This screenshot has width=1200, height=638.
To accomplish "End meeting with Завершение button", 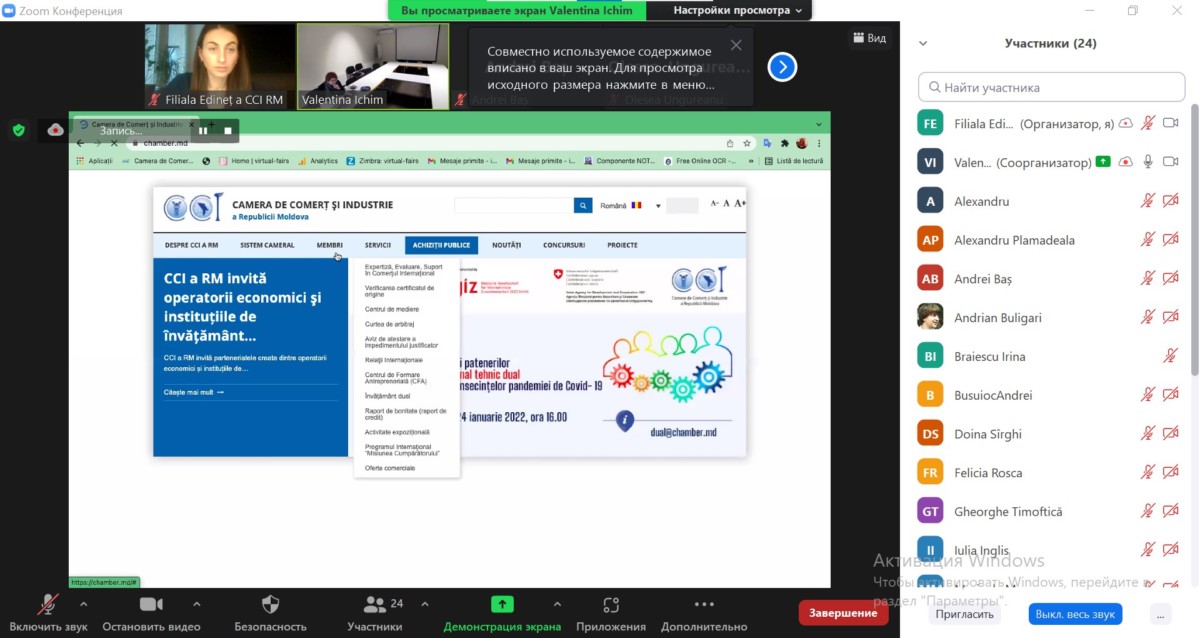I will click(843, 613).
